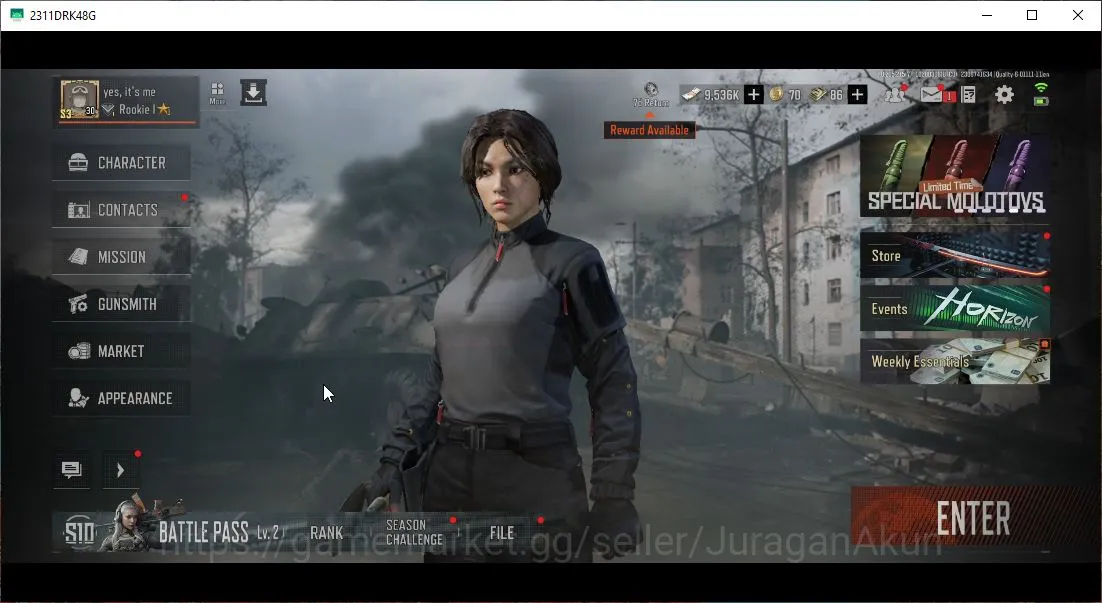Open the Rank tab
Image resolution: width=1102 pixels, height=603 pixels.
[327, 533]
